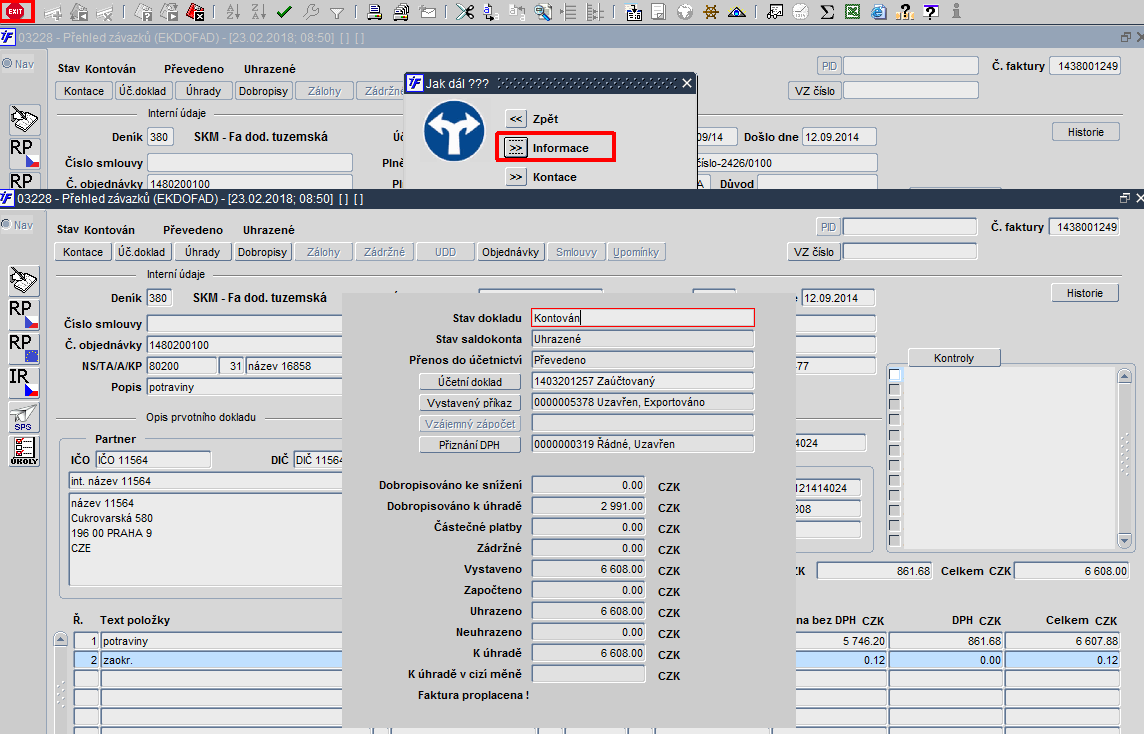Screen dimensions: 1144x734
Task: Click the Přiznání DPH button
Action: coord(470,445)
